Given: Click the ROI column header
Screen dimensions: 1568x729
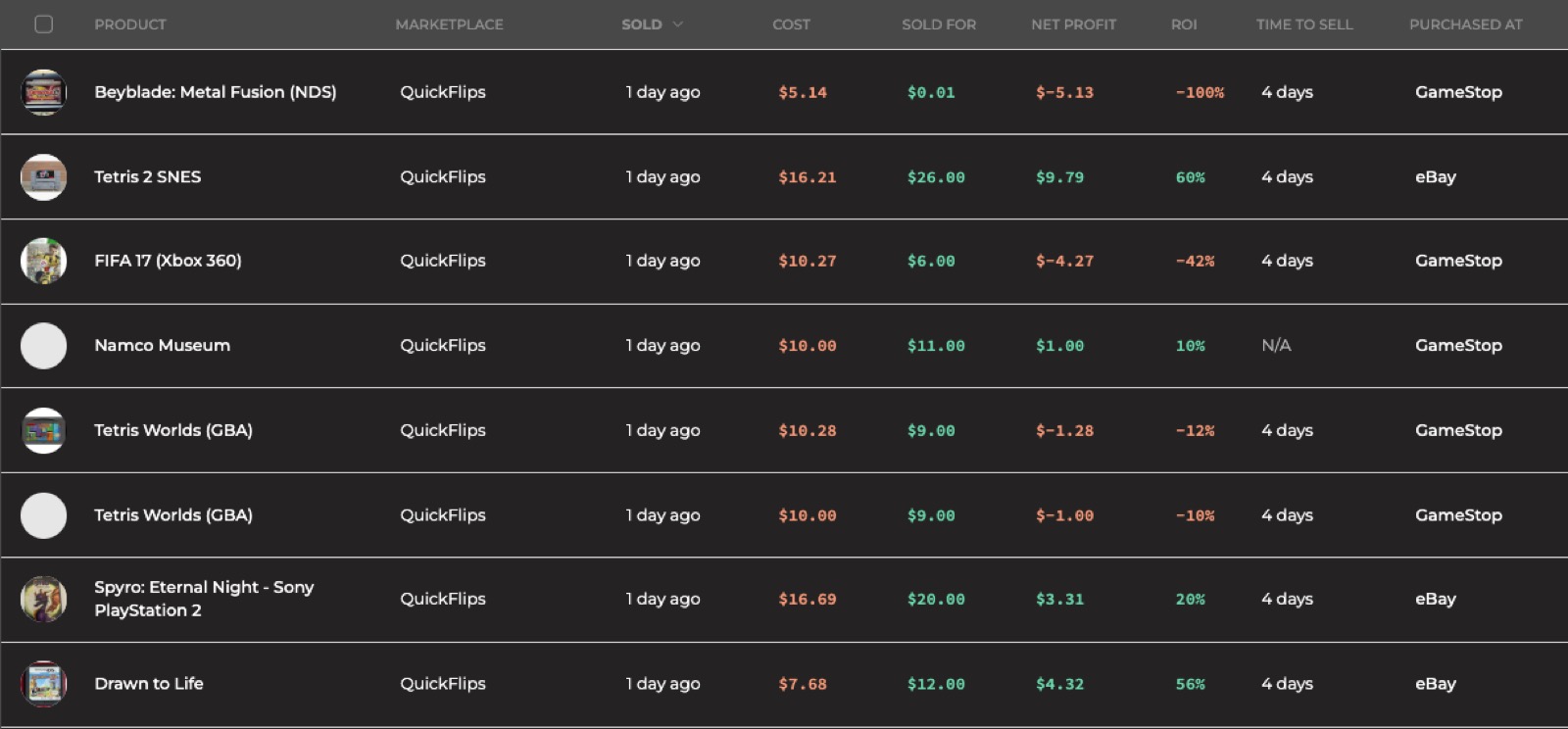Looking at the screenshot, I should click(x=1183, y=24).
